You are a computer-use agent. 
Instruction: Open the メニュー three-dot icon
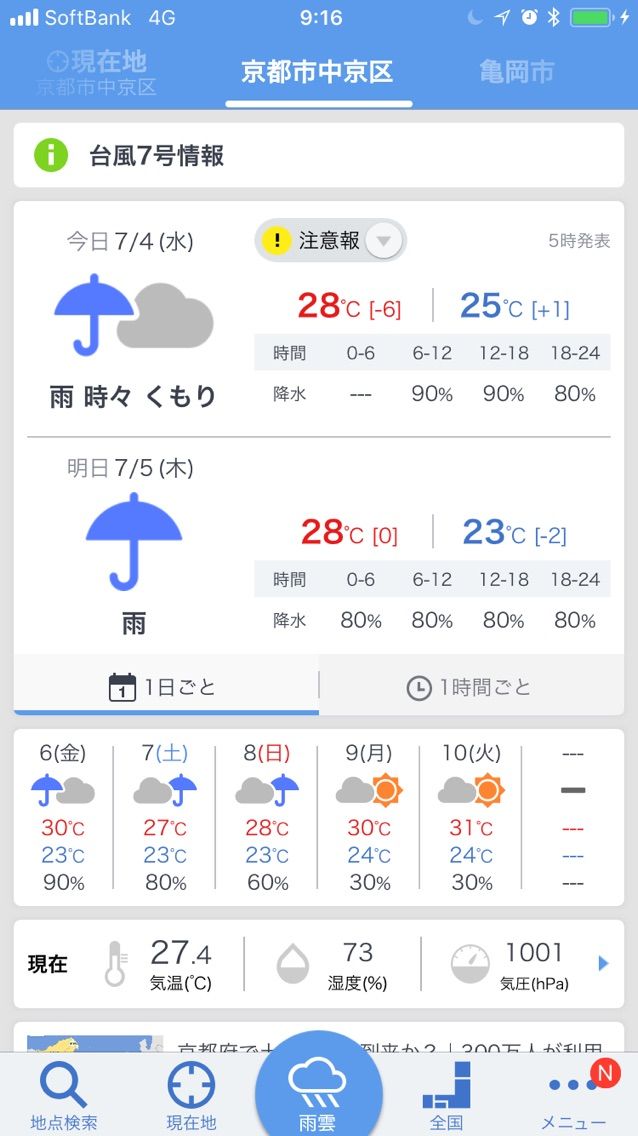574,1085
